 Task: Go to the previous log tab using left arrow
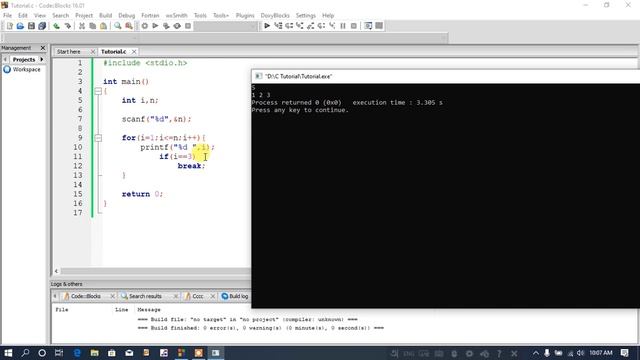point(55,296)
